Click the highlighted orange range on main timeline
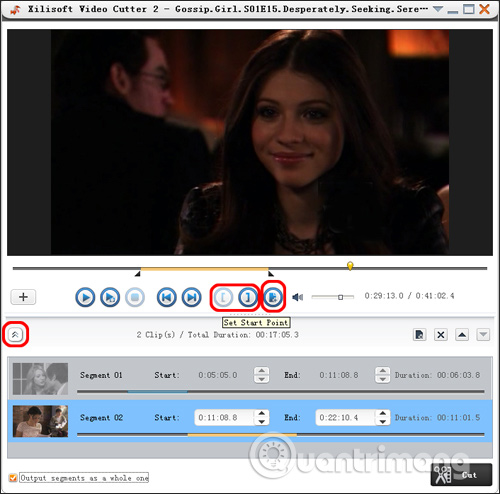 (204, 268)
